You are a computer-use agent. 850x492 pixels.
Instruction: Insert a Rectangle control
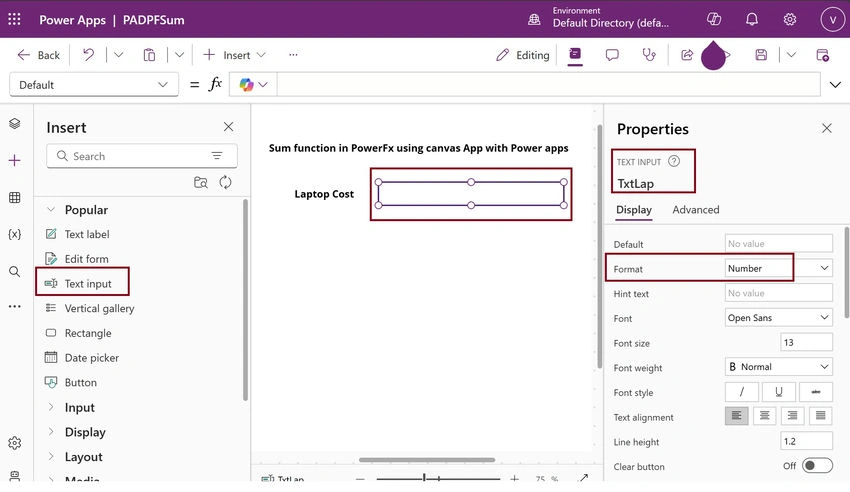coord(88,333)
